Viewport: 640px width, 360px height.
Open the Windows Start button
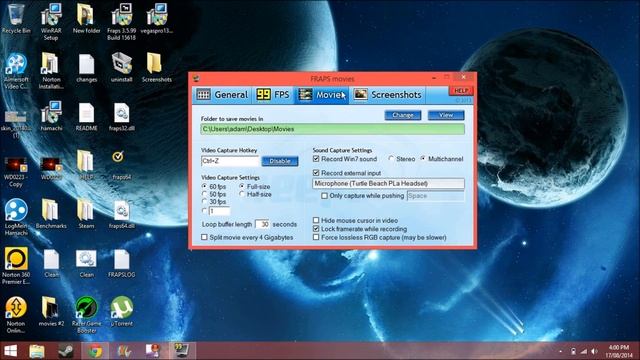[11, 351]
